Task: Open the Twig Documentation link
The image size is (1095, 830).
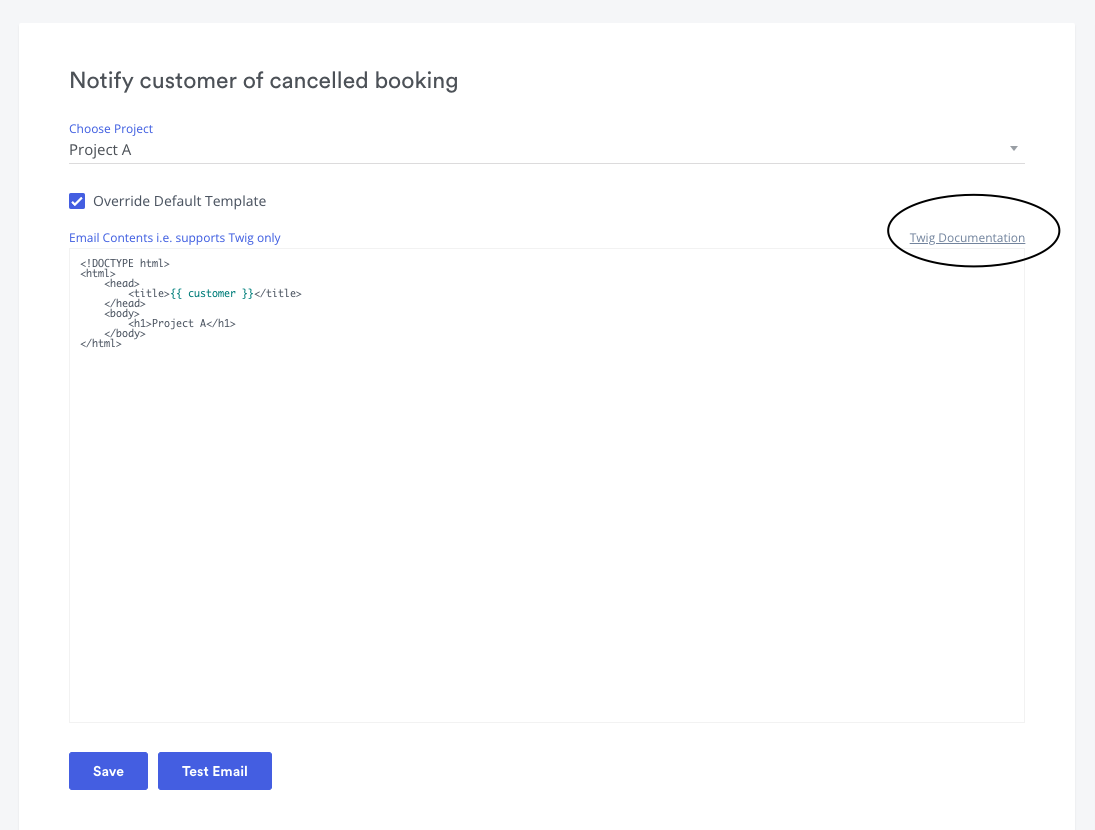Action: (967, 237)
